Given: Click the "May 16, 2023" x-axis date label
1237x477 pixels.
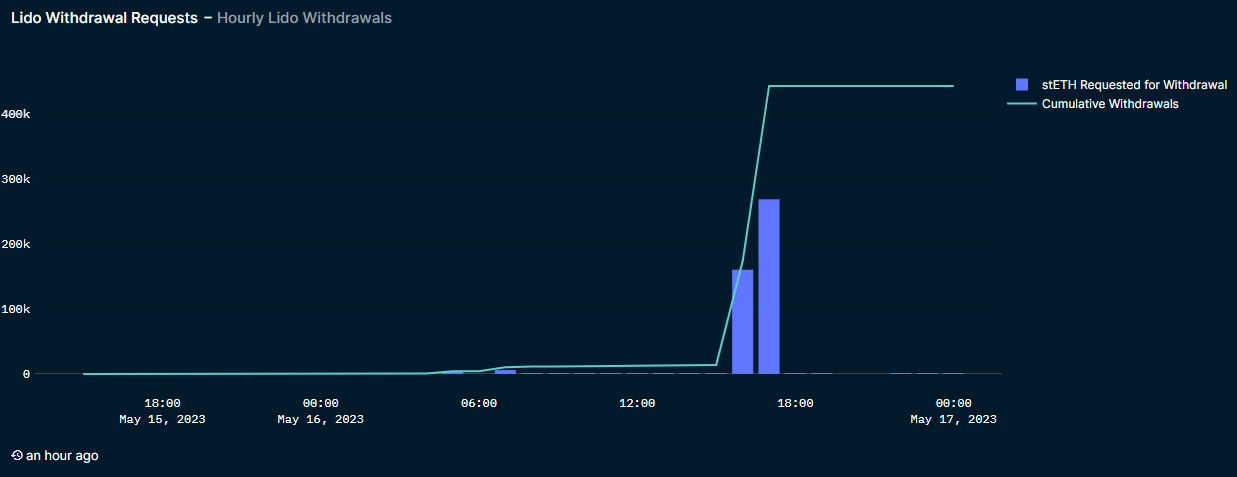Looking at the screenshot, I should [320, 419].
